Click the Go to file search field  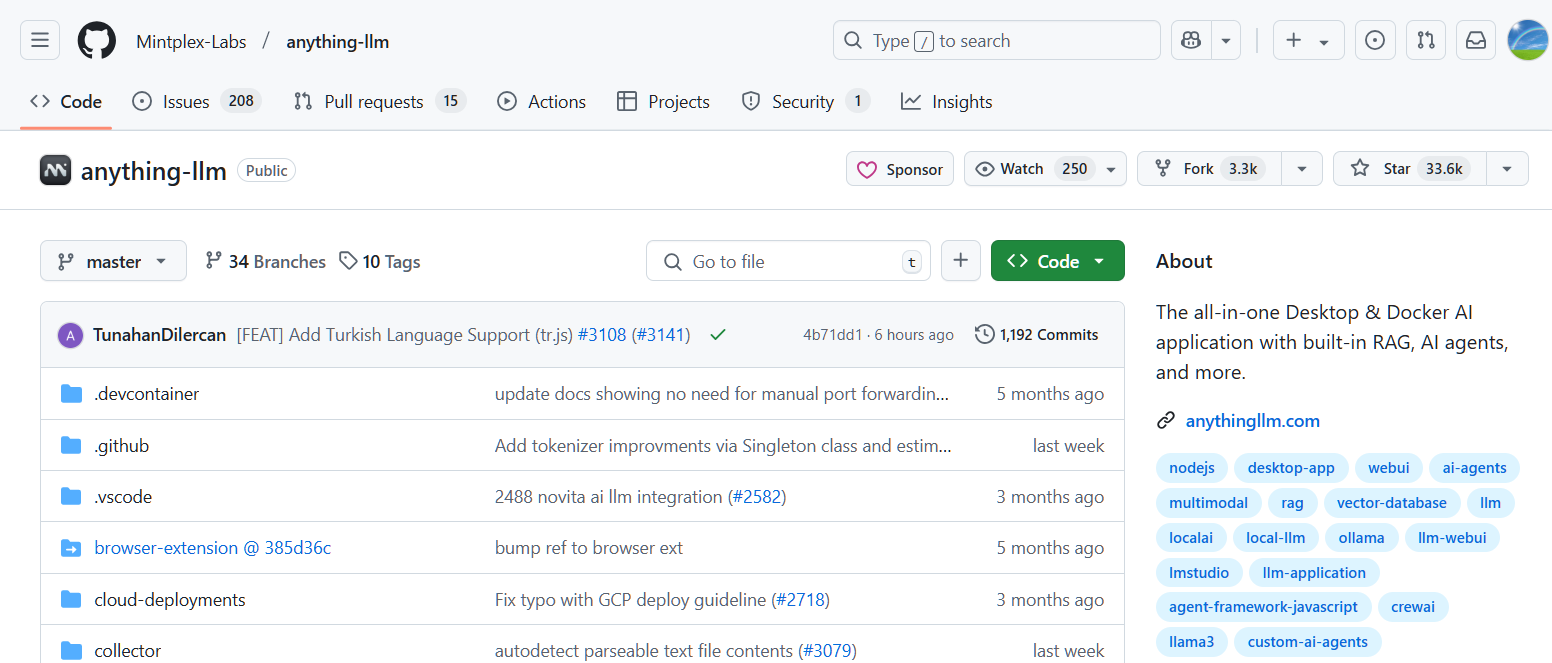(788, 261)
